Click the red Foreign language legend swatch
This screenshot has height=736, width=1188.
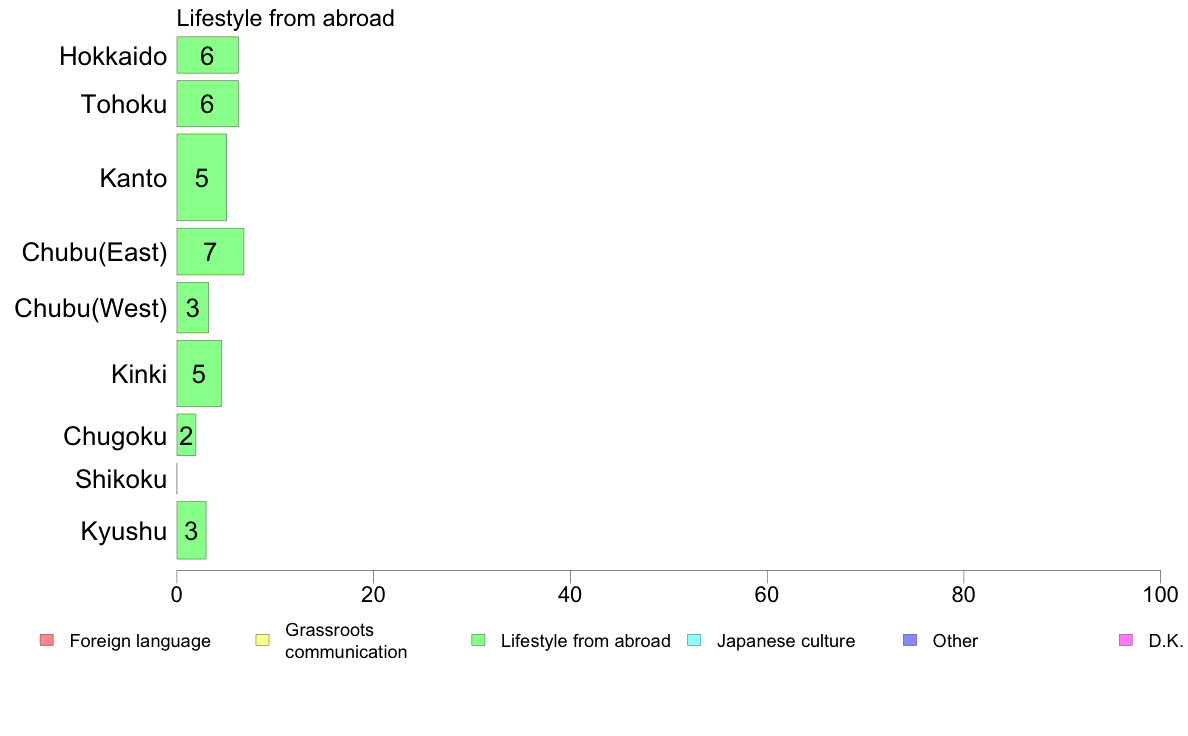coord(47,640)
